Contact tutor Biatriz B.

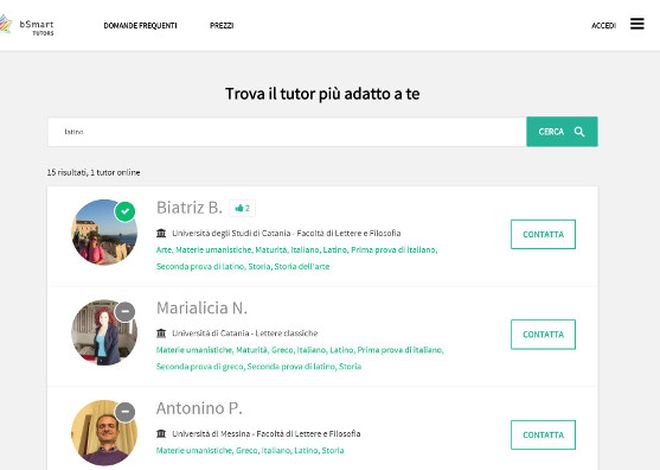click(543, 234)
